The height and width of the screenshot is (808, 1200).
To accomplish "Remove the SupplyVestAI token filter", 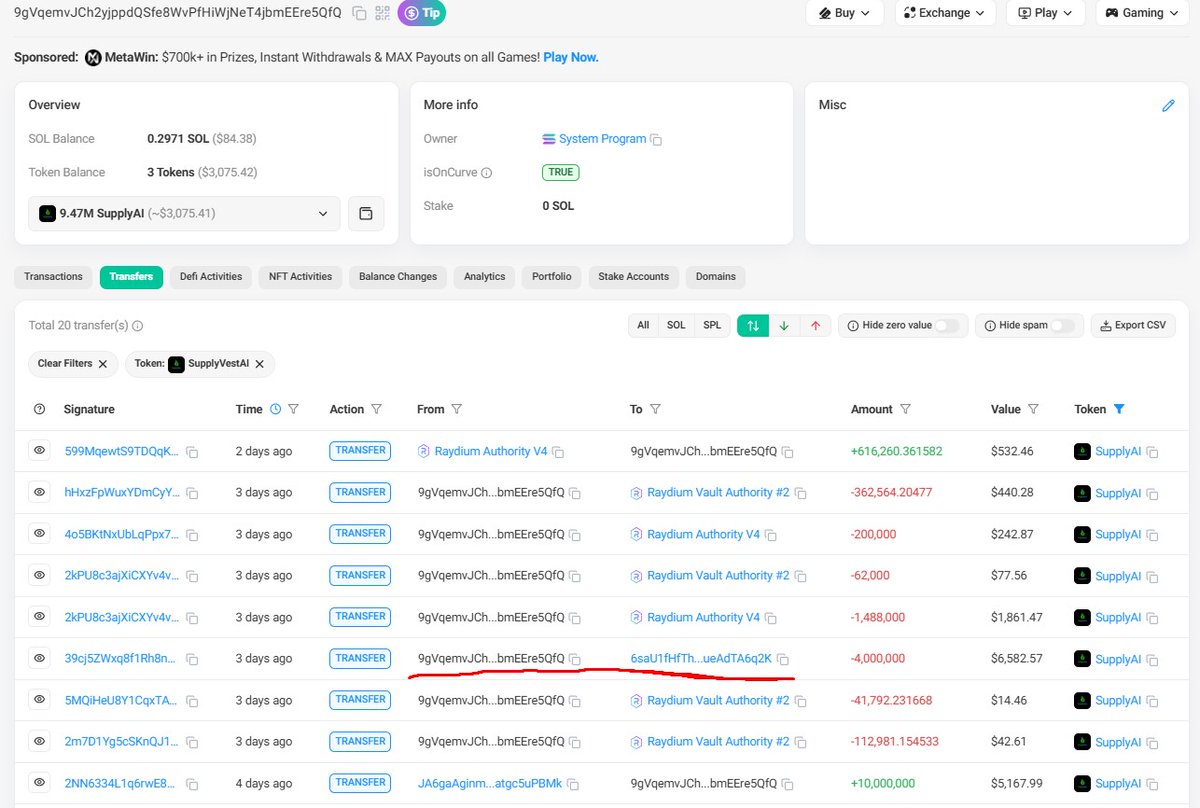I will tap(259, 365).
